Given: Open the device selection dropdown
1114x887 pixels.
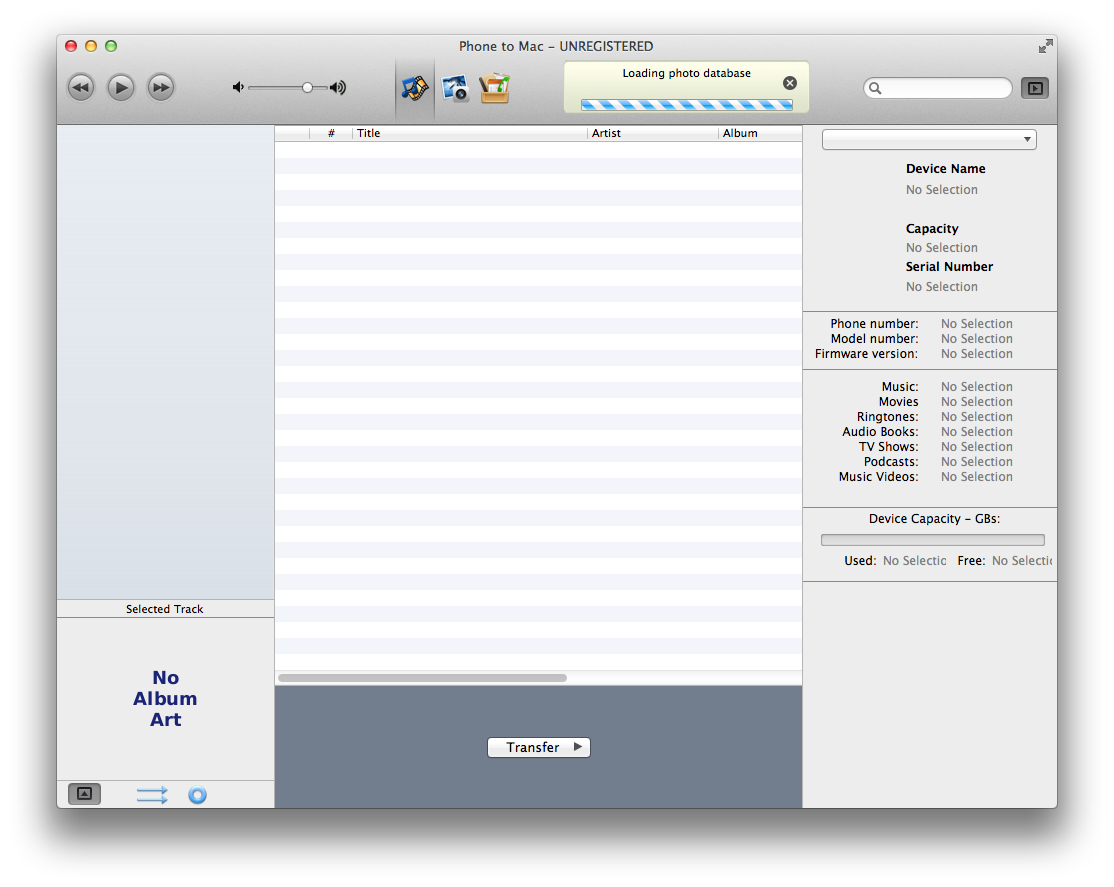Looking at the screenshot, I should (929, 140).
